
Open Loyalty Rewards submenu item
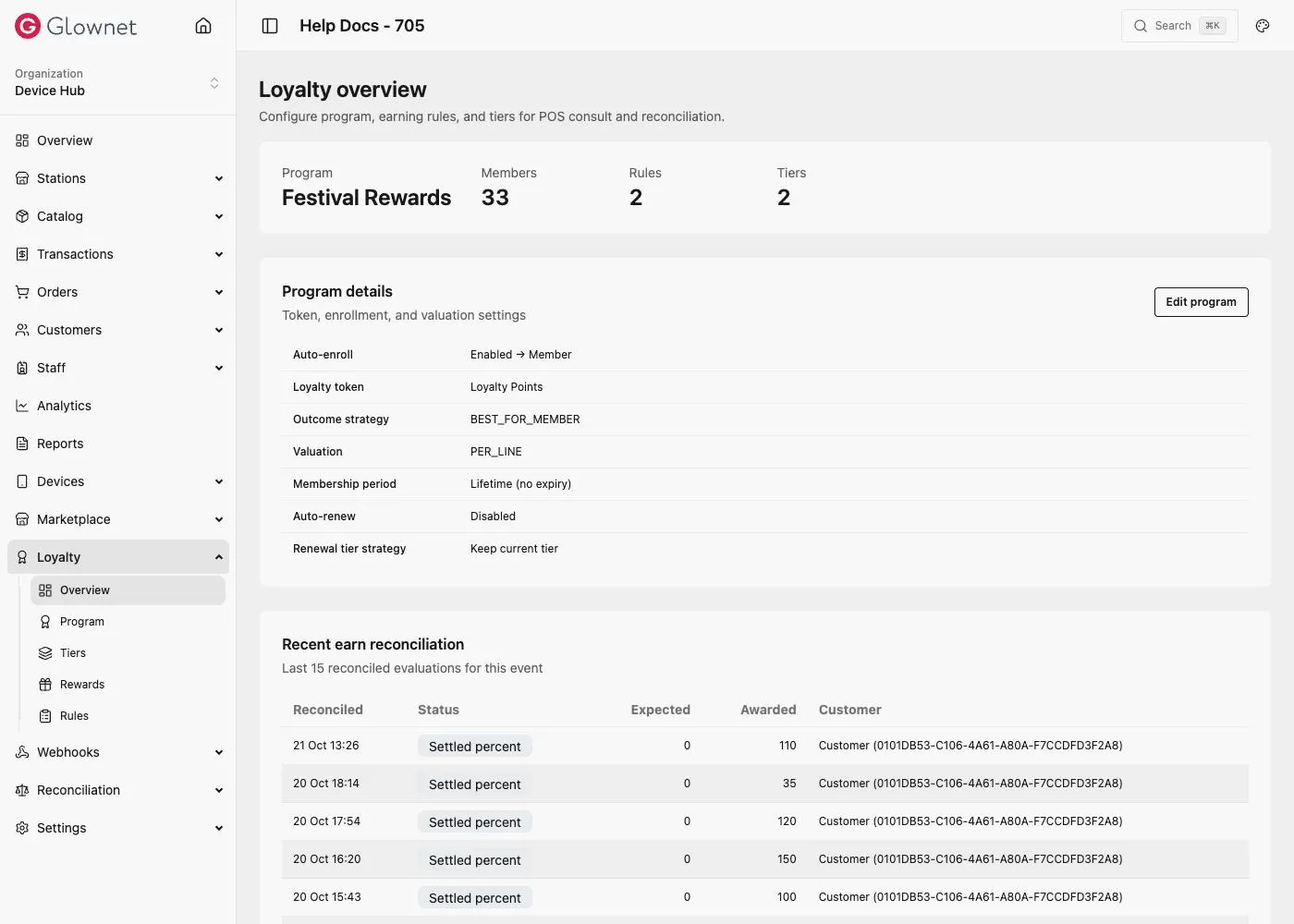[x=128, y=685]
